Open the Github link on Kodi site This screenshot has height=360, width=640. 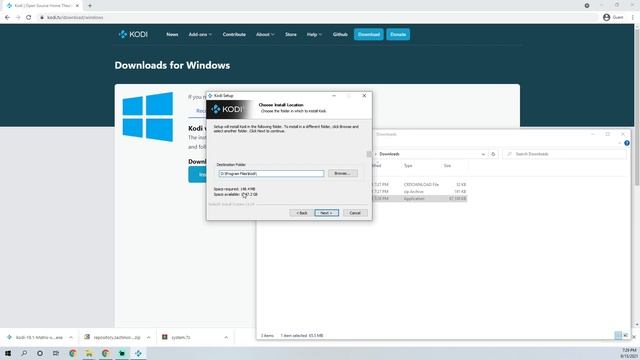click(x=340, y=34)
